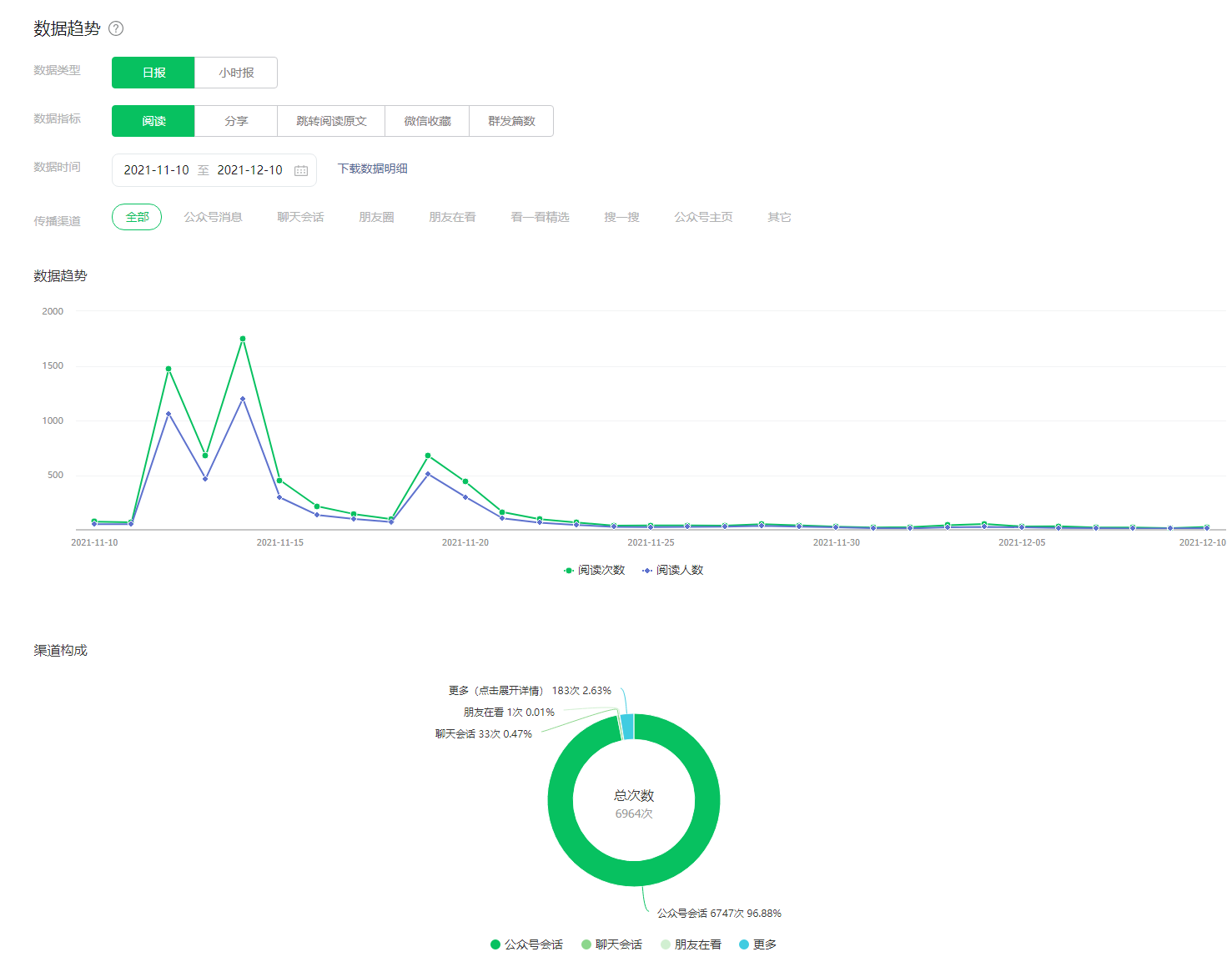Viewport: 1232px width, 967px height.
Task: Click 下载数据明细 download link
Action: tap(372, 169)
